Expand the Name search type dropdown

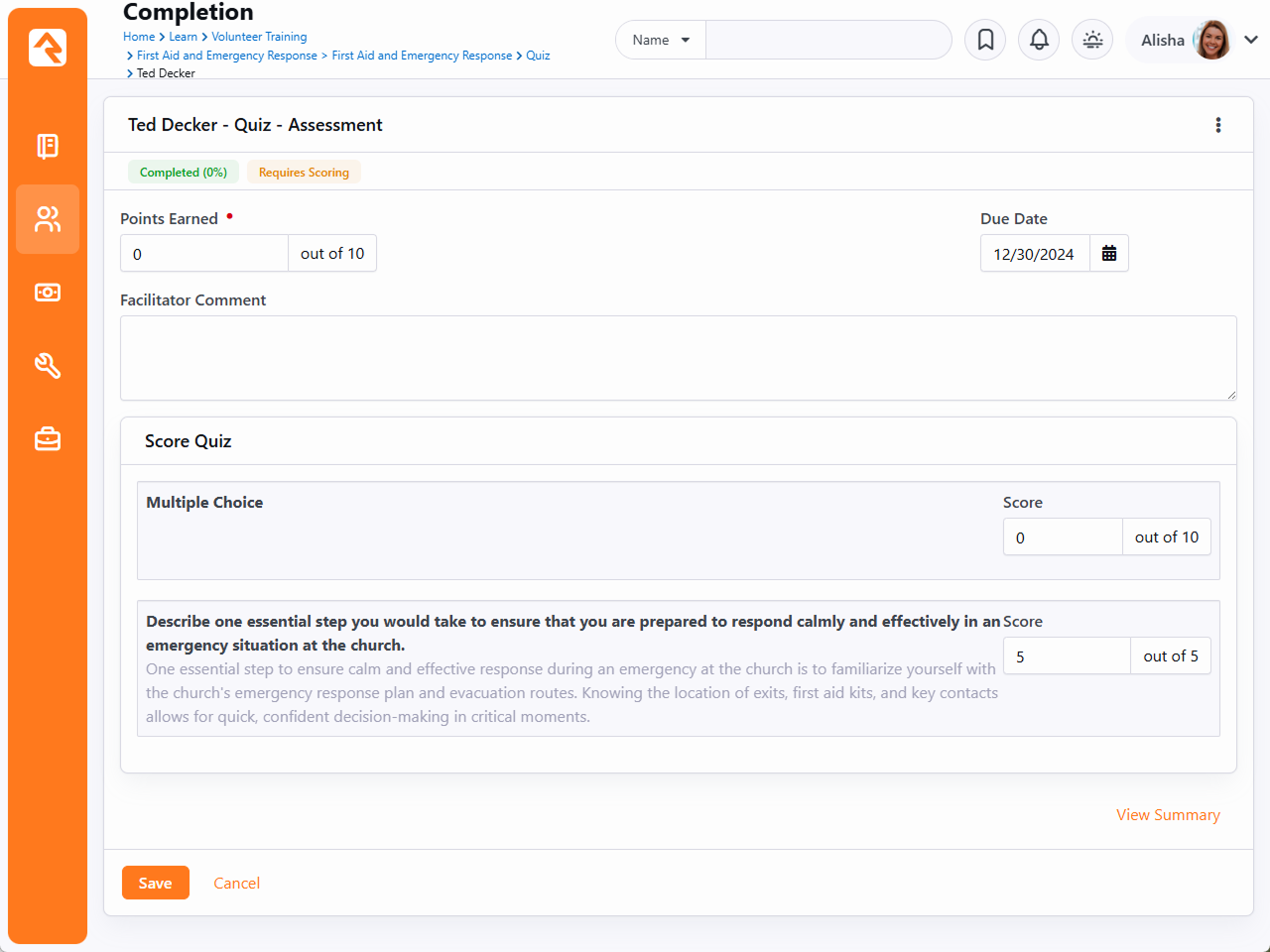[661, 40]
